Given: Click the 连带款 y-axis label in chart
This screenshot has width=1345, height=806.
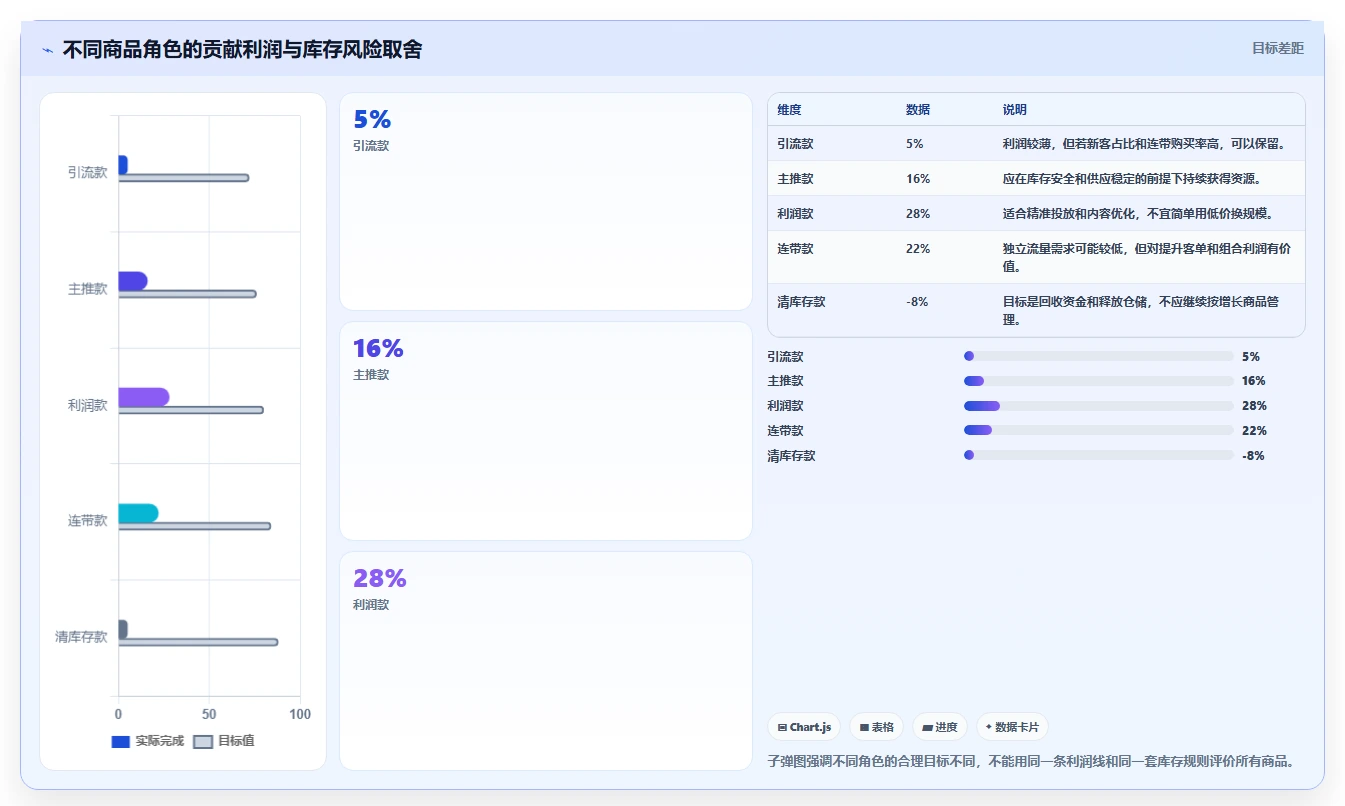Looking at the screenshot, I should (87, 521).
